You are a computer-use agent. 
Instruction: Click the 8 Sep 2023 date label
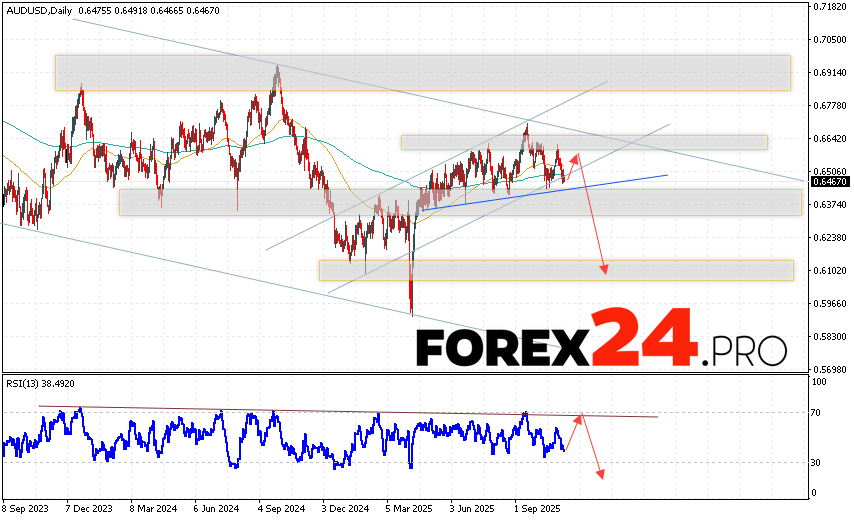(27, 508)
